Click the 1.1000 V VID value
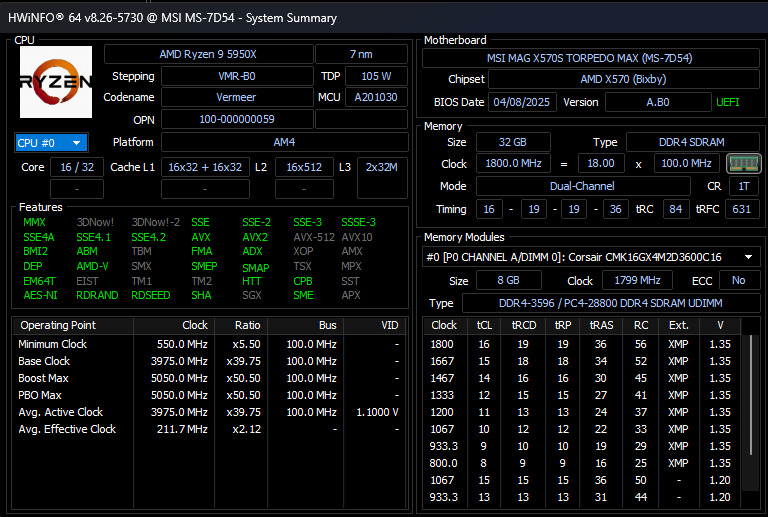768x517 pixels. (x=378, y=413)
